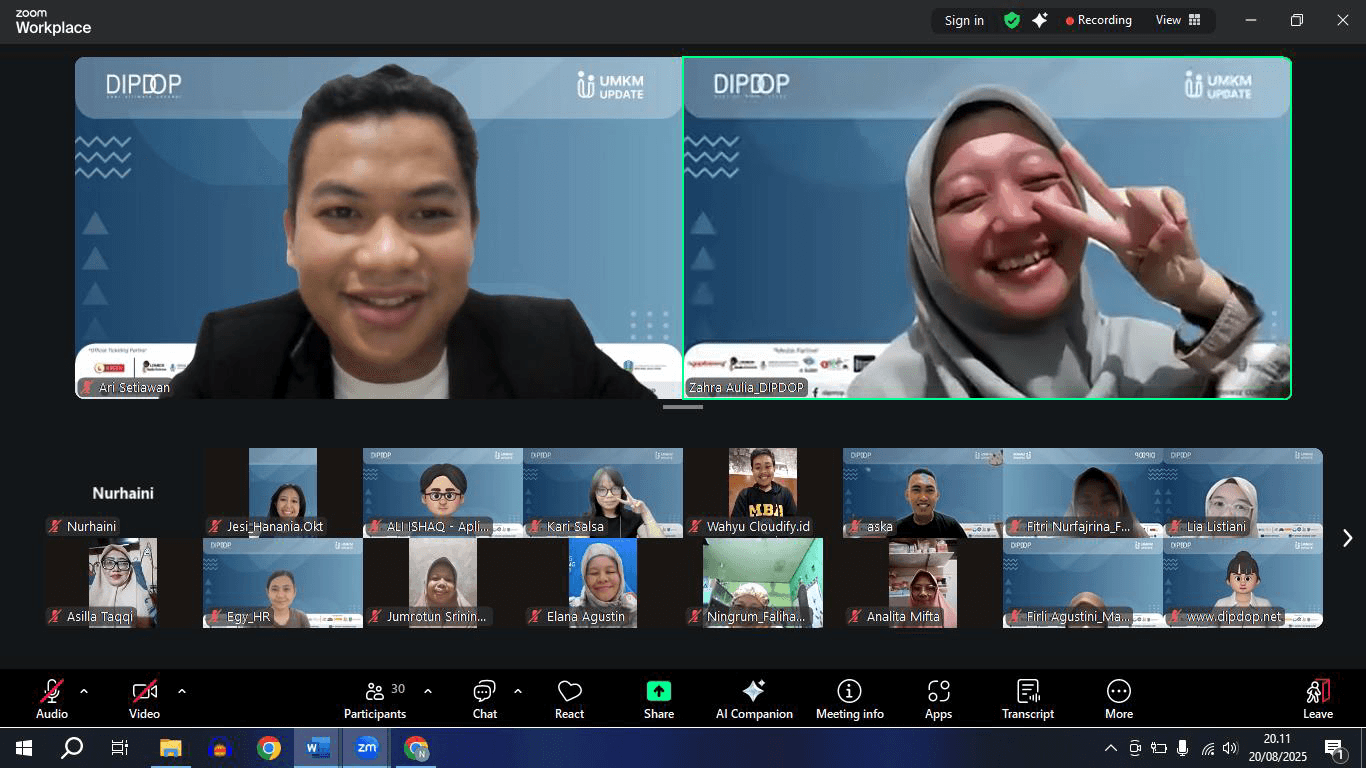Open the Participants panel
The image size is (1366, 768).
click(x=375, y=697)
